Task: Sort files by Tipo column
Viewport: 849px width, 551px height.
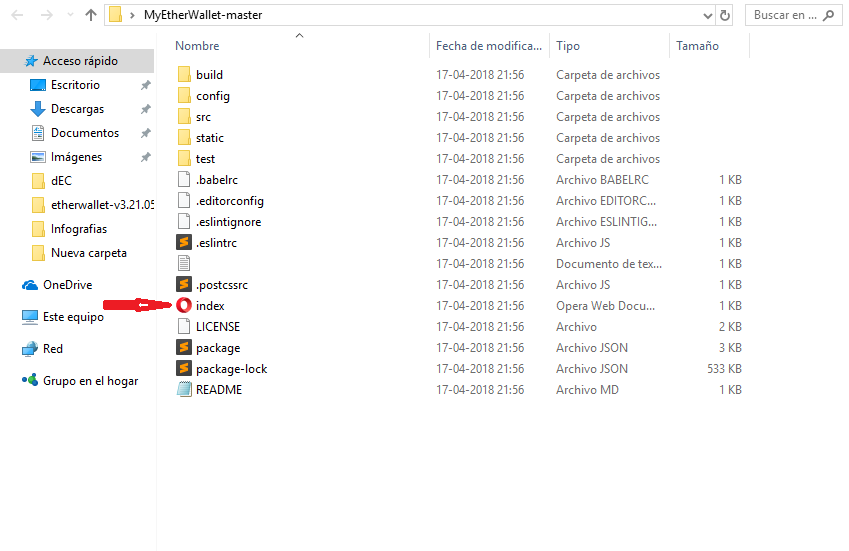Action: tap(568, 46)
